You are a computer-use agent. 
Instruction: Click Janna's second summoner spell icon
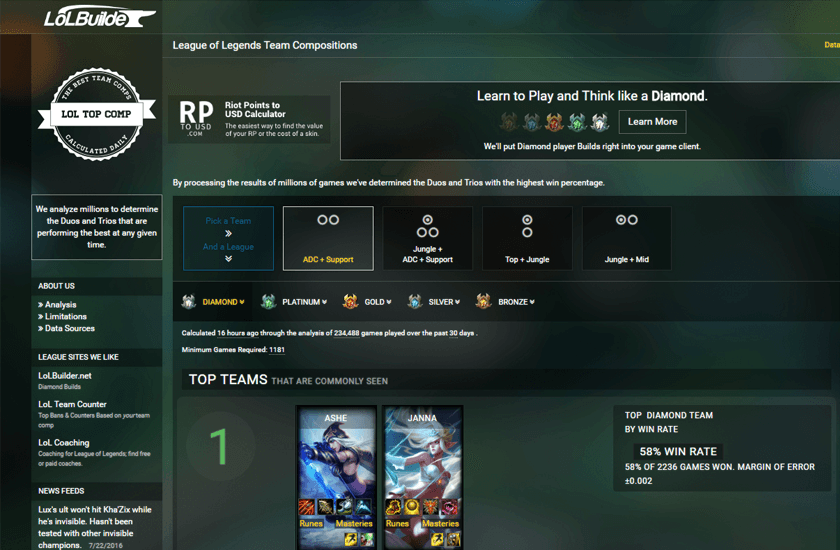point(453,540)
